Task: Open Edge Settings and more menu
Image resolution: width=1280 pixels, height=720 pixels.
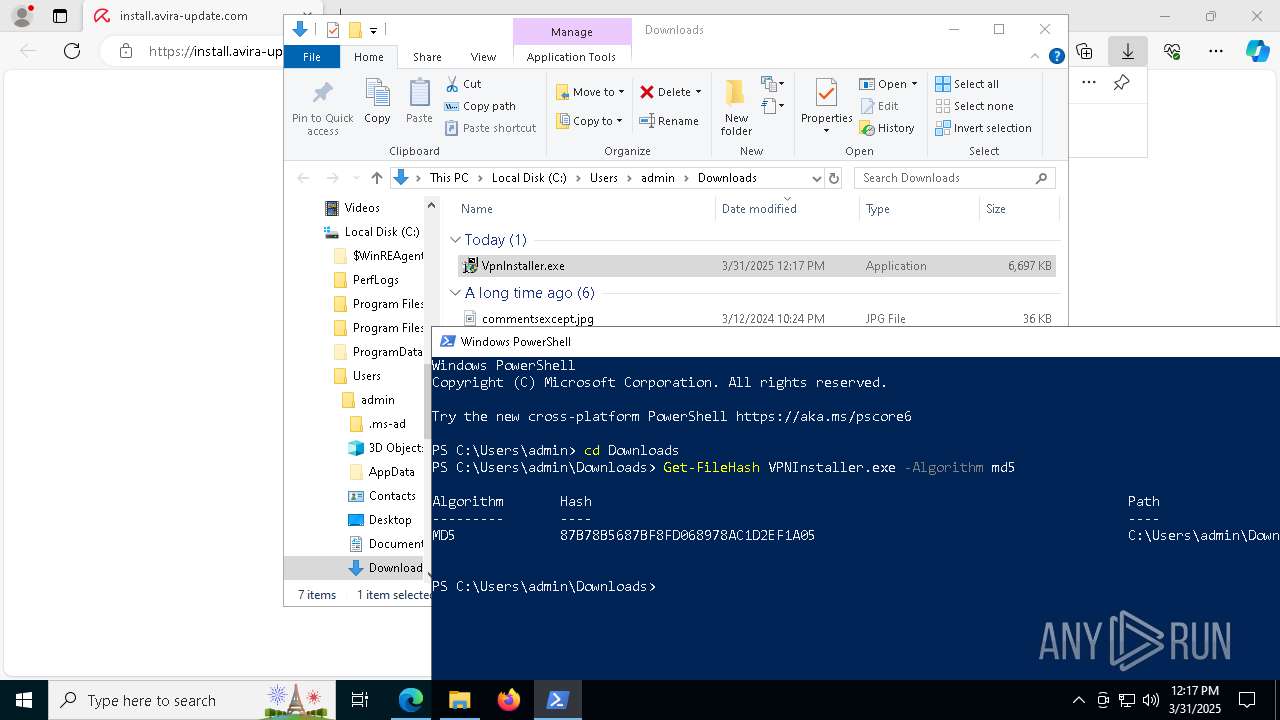Action: click(x=1216, y=51)
